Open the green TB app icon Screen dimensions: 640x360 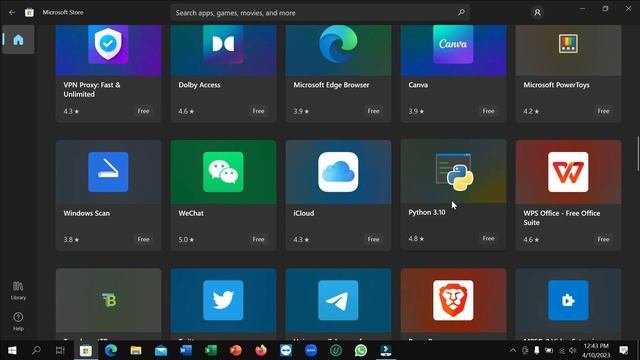[x=109, y=300]
